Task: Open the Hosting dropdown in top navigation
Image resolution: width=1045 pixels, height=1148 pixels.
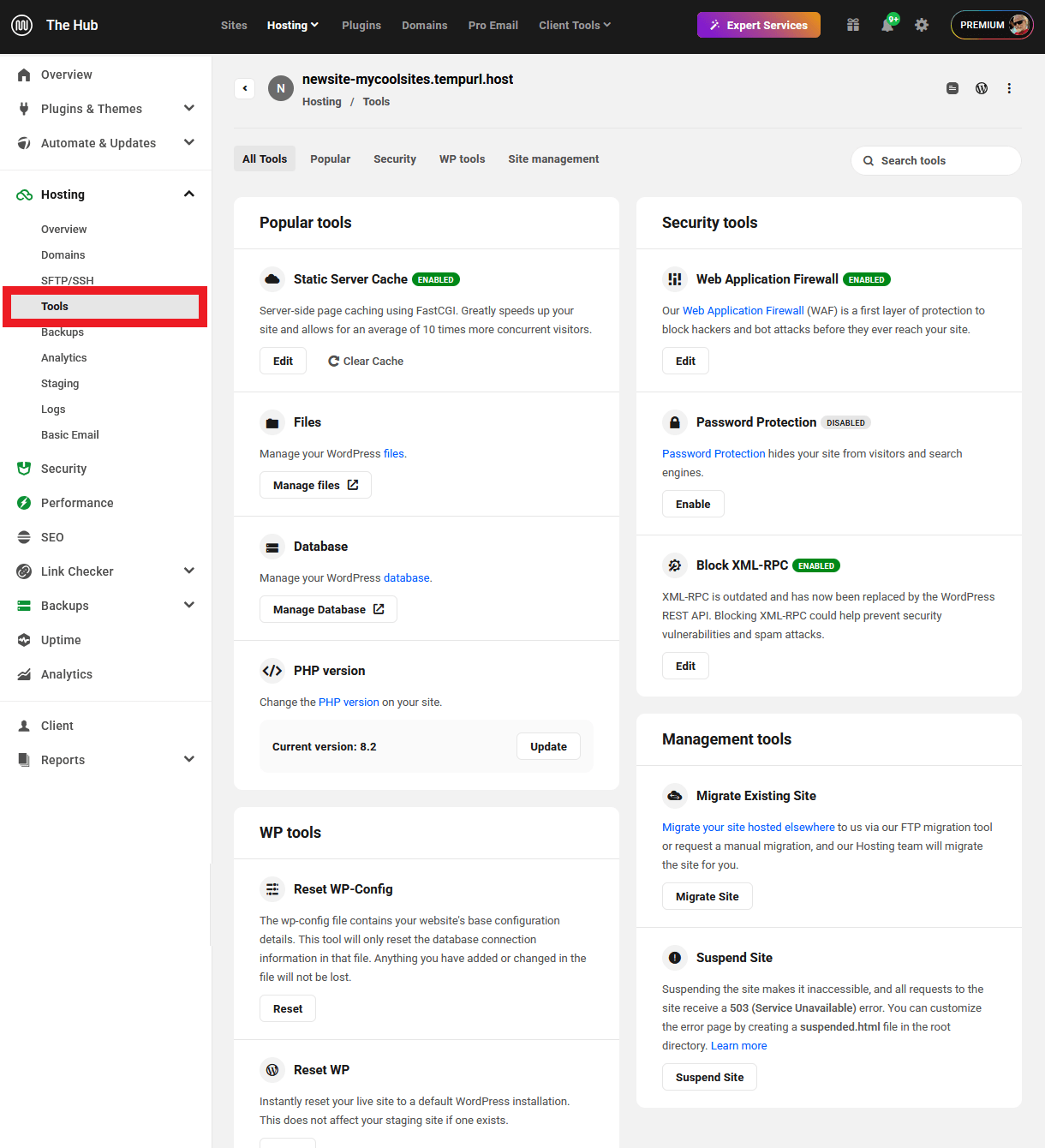Action: point(293,25)
